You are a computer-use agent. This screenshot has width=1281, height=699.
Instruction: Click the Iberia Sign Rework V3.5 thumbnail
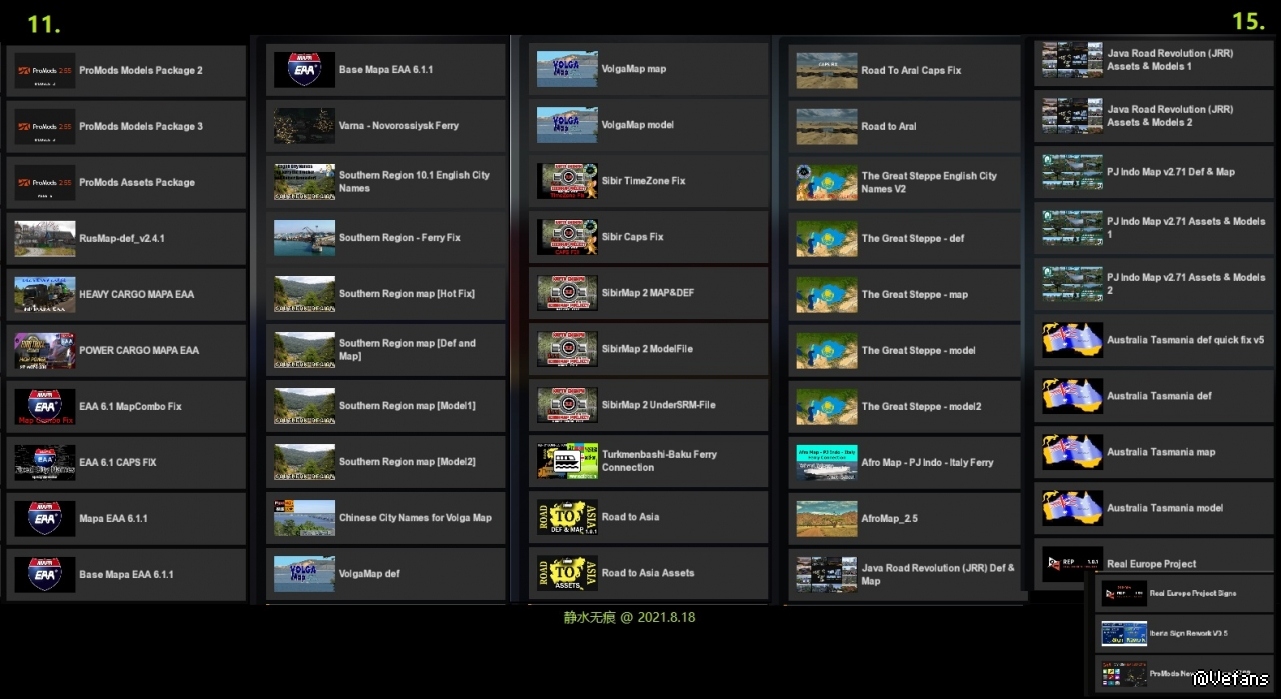click(1124, 634)
